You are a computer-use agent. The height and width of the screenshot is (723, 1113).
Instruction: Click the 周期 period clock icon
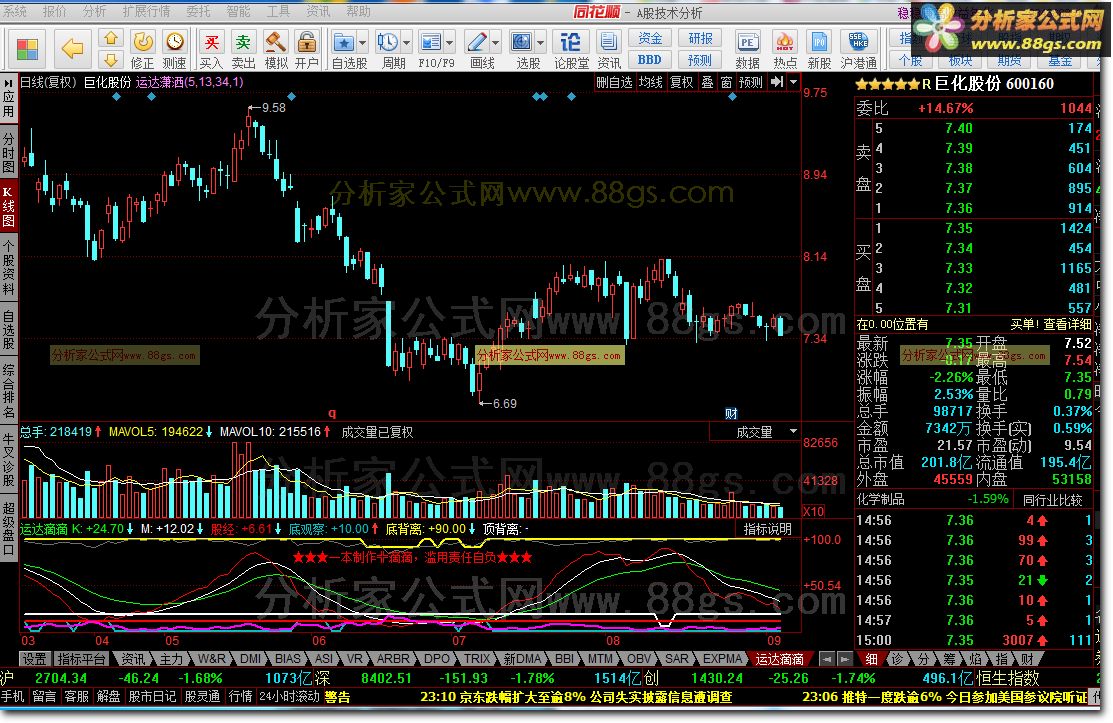388,43
